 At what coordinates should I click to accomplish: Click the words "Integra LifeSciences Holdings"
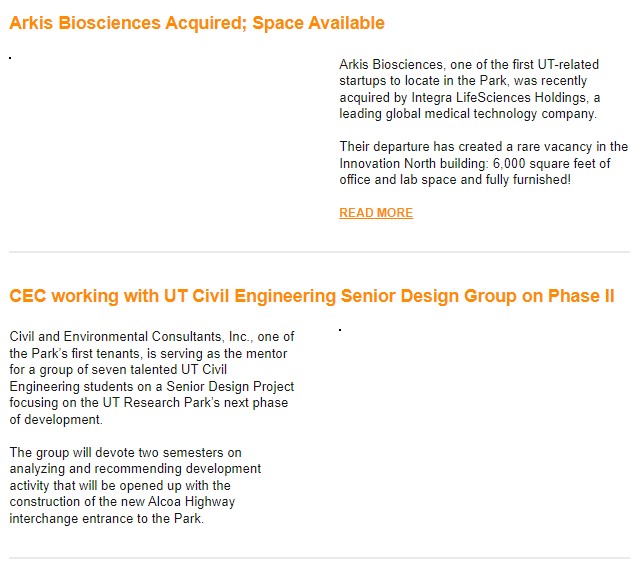(499, 97)
